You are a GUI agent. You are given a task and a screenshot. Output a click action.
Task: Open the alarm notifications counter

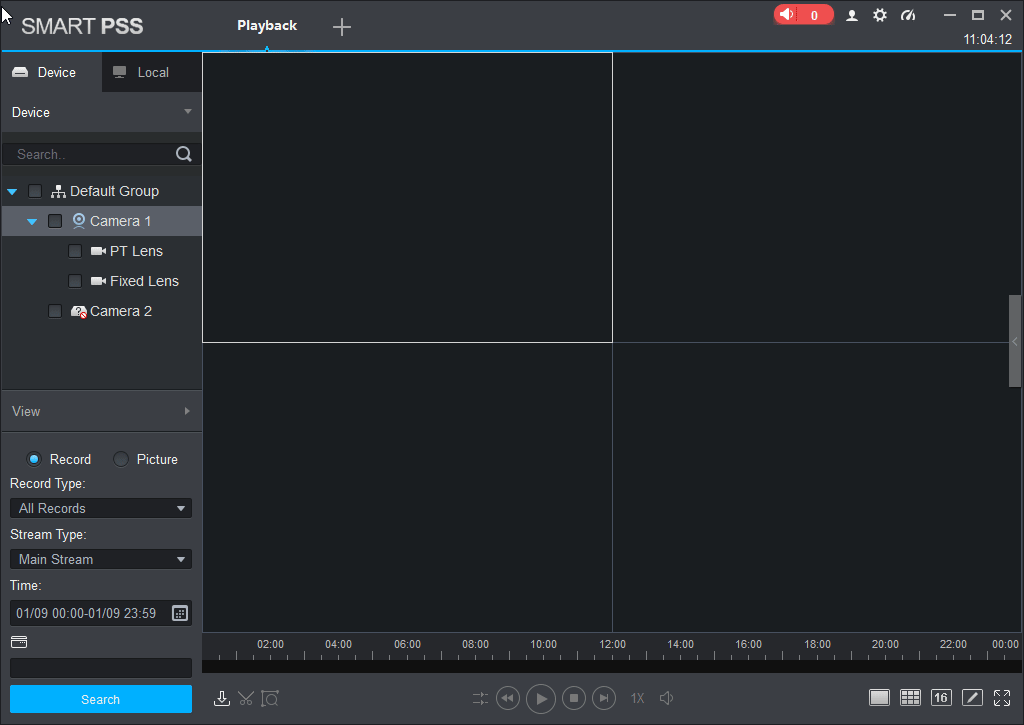[x=803, y=14]
